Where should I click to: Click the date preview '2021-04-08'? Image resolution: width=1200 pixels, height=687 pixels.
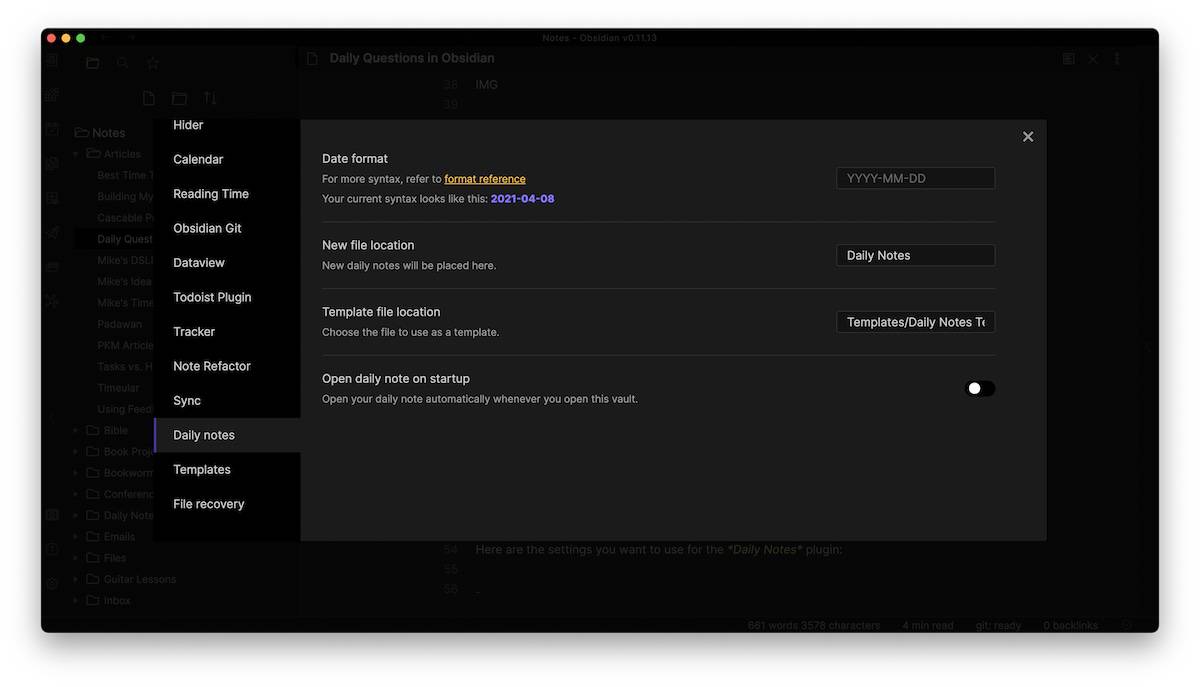point(522,199)
